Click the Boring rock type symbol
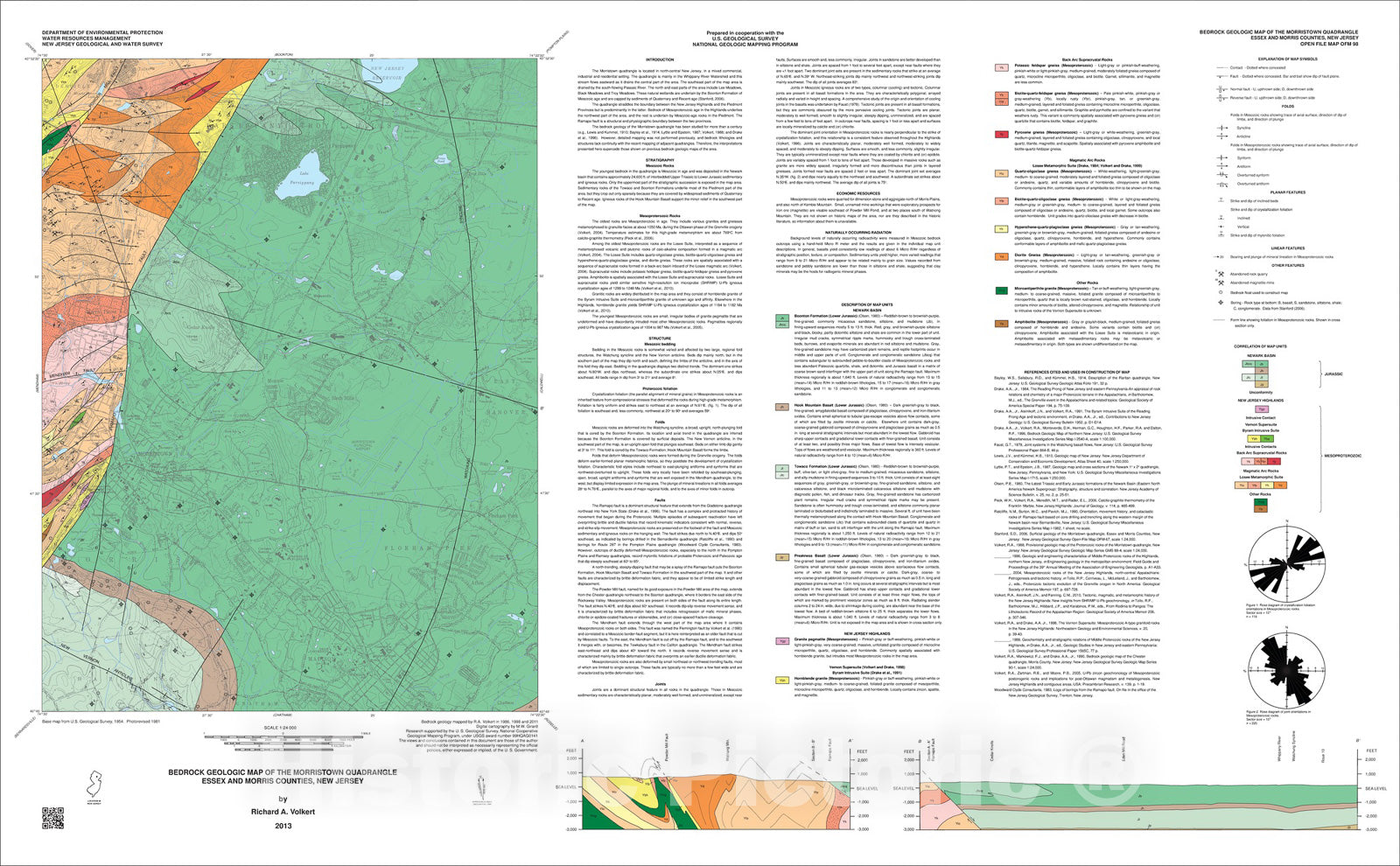Viewport: 1400px width, 866px height. tap(1220, 302)
